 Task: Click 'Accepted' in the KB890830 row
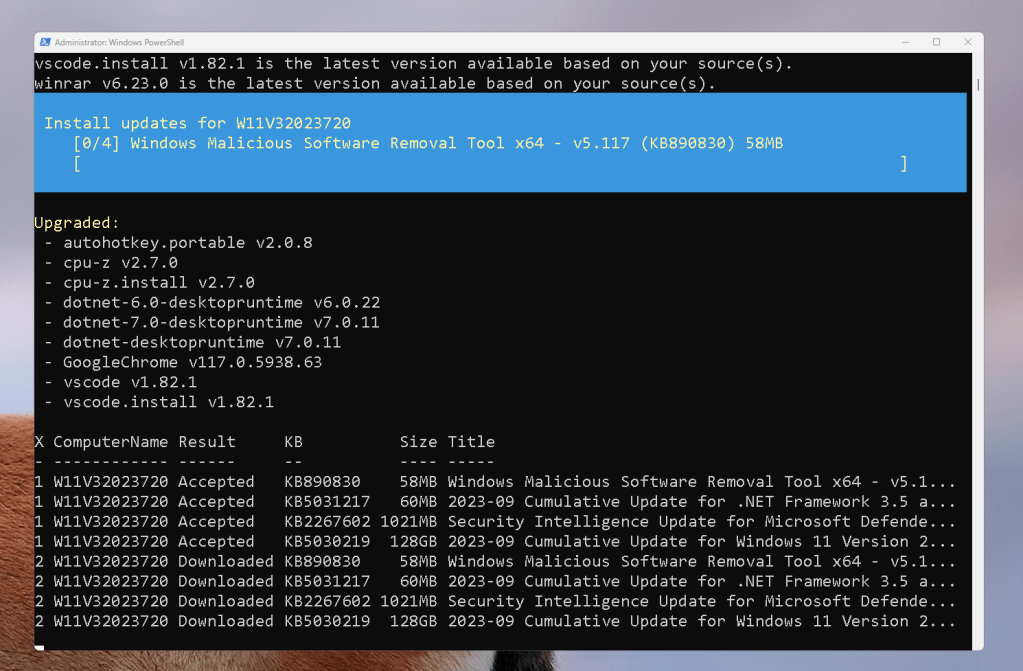(216, 482)
